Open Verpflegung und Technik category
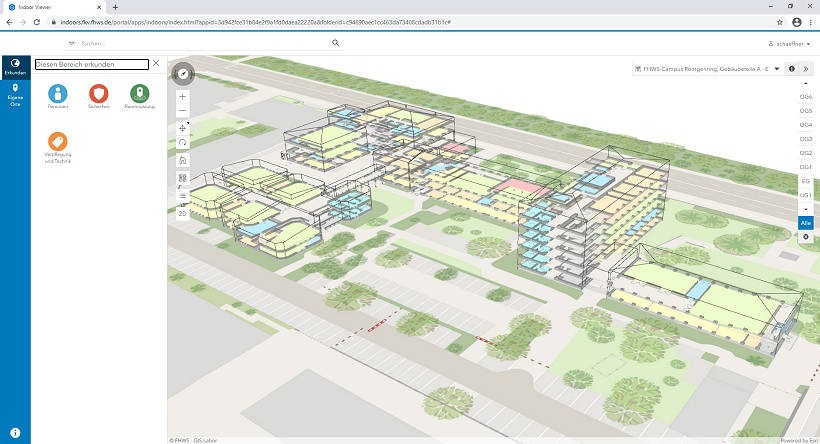Image resolution: width=820 pixels, height=444 pixels. point(57,145)
